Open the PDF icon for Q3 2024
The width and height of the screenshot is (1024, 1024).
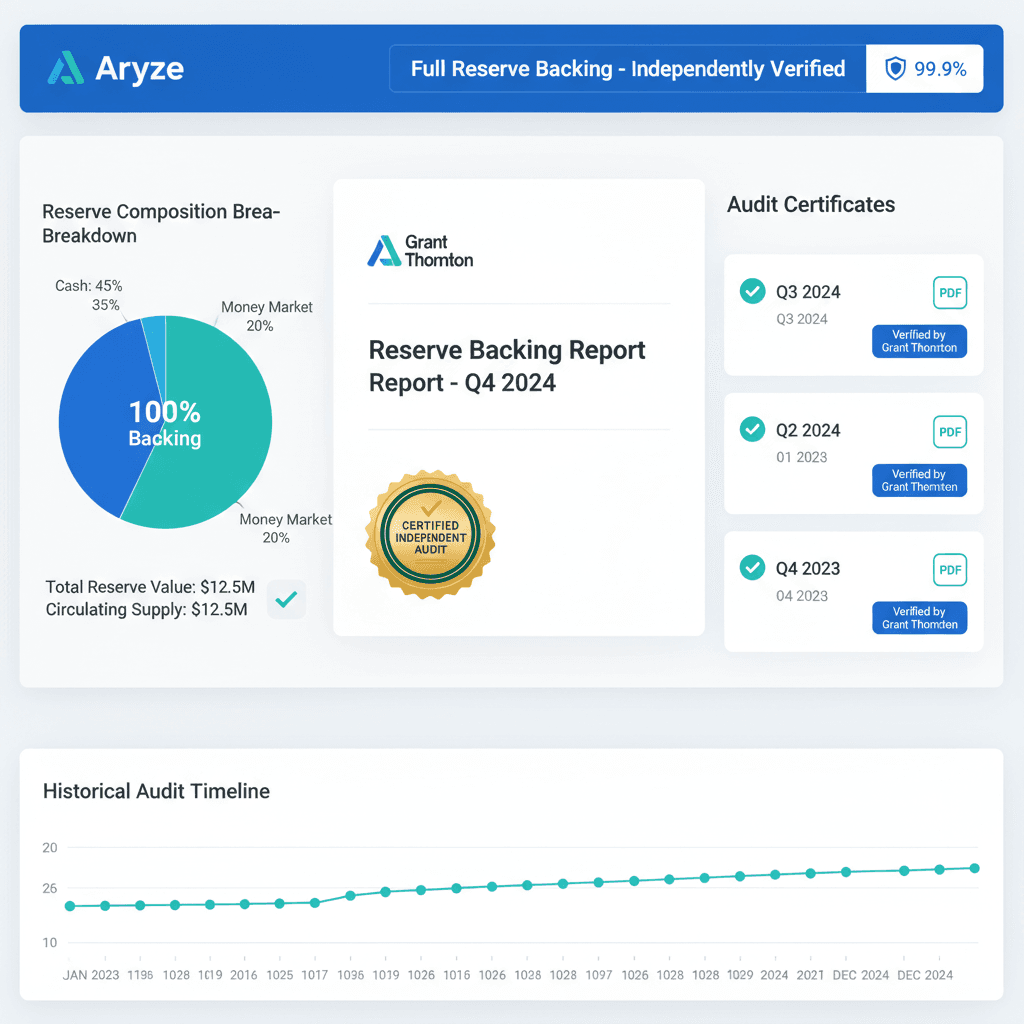point(948,292)
